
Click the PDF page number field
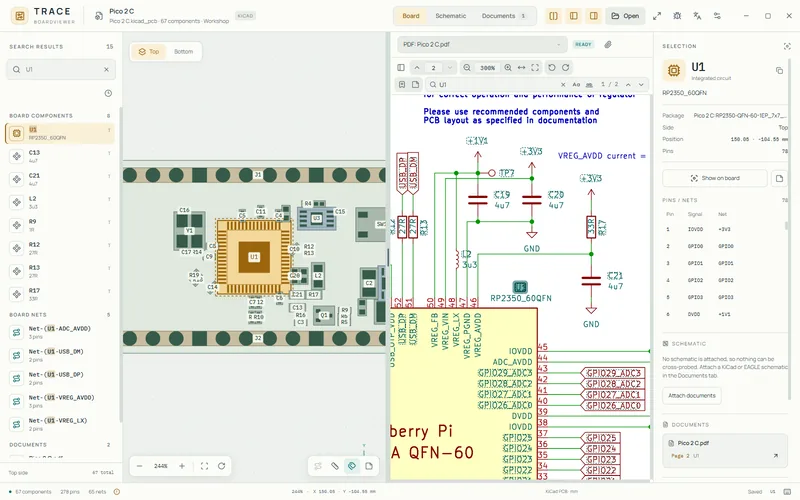click(433, 67)
